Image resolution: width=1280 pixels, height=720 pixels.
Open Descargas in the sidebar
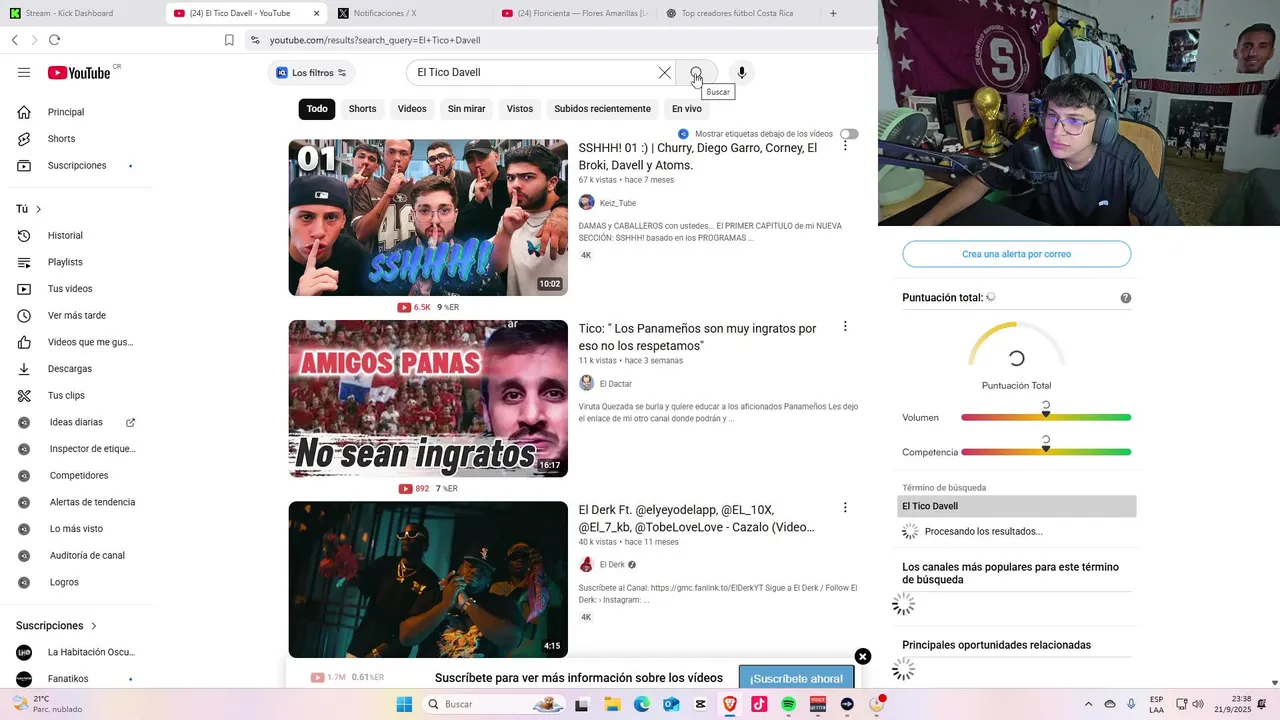pos(70,369)
